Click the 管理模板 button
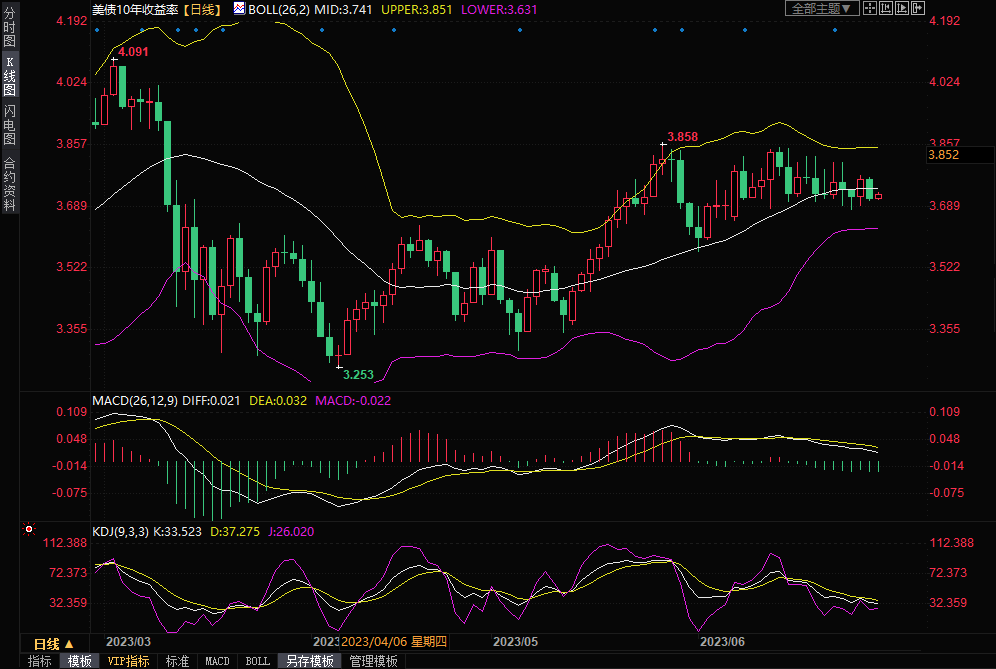Image resolution: width=996 pixels, height=669 pixels. pyautogui.click(x=373, y=661)
